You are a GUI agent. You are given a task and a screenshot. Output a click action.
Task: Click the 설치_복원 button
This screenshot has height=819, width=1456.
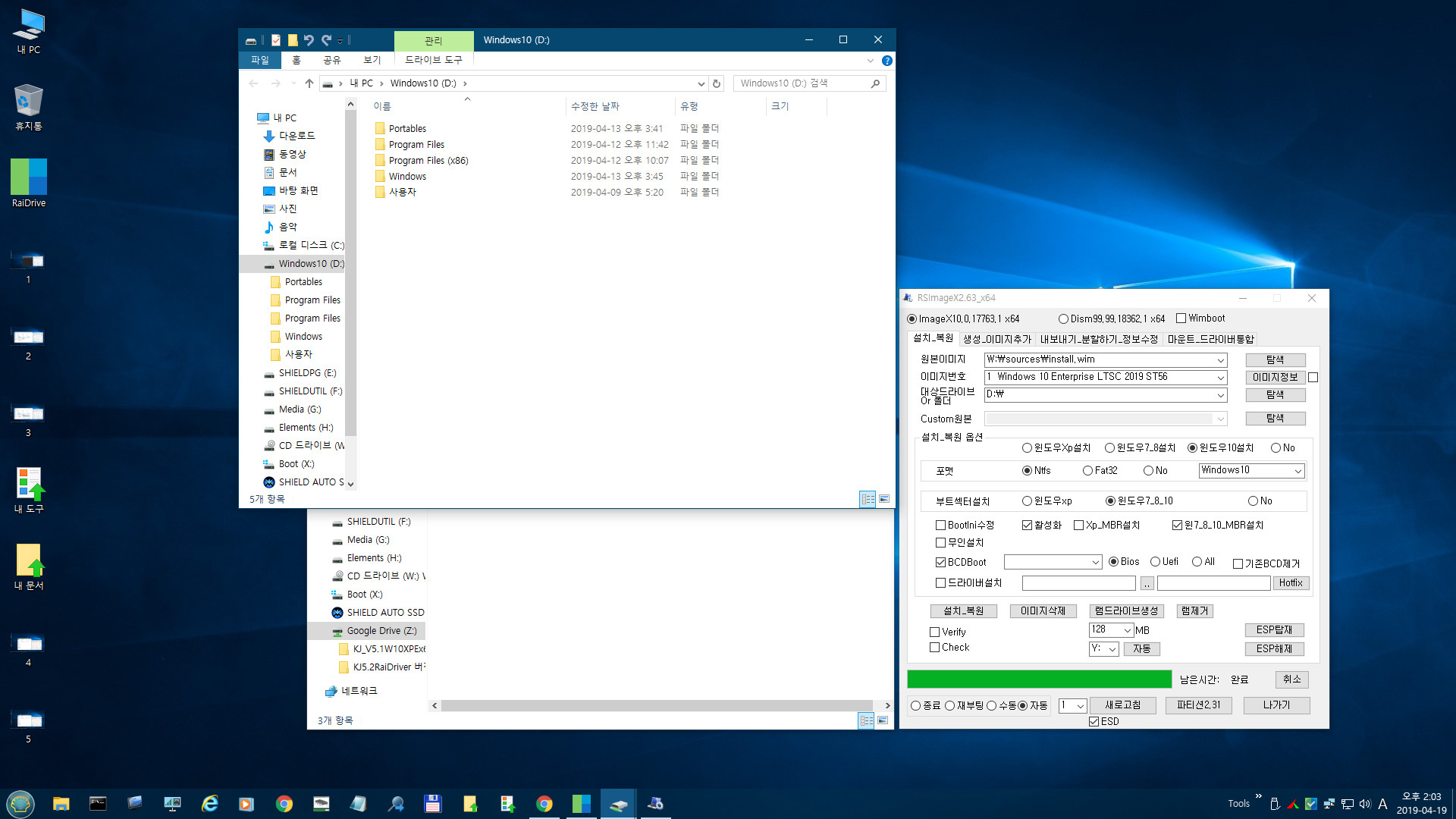point(963,611)
